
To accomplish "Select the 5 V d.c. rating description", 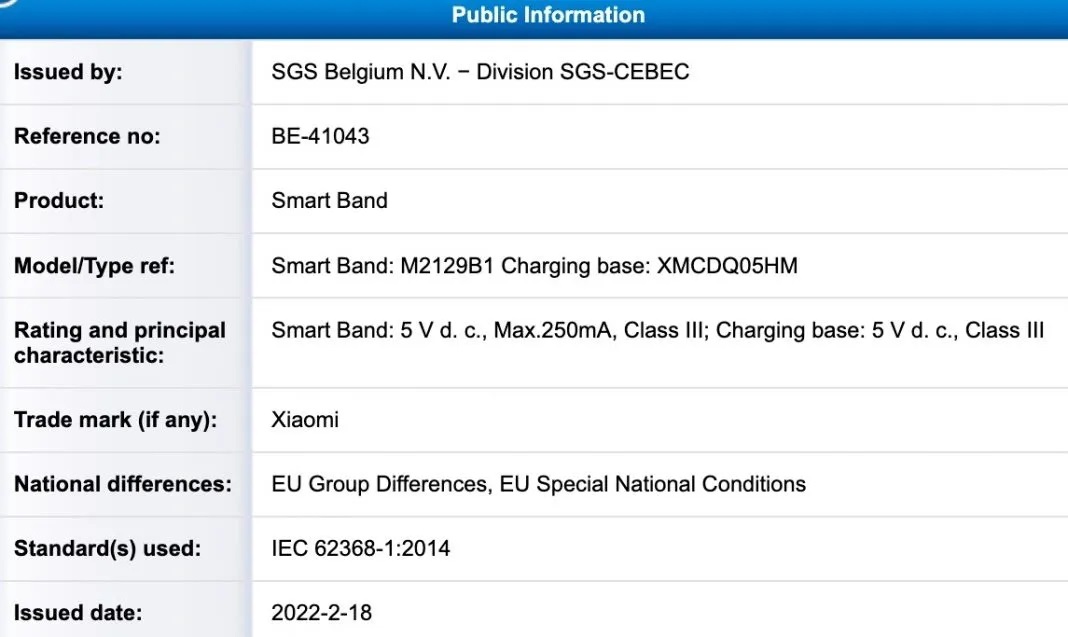I will tap(657, 331).
